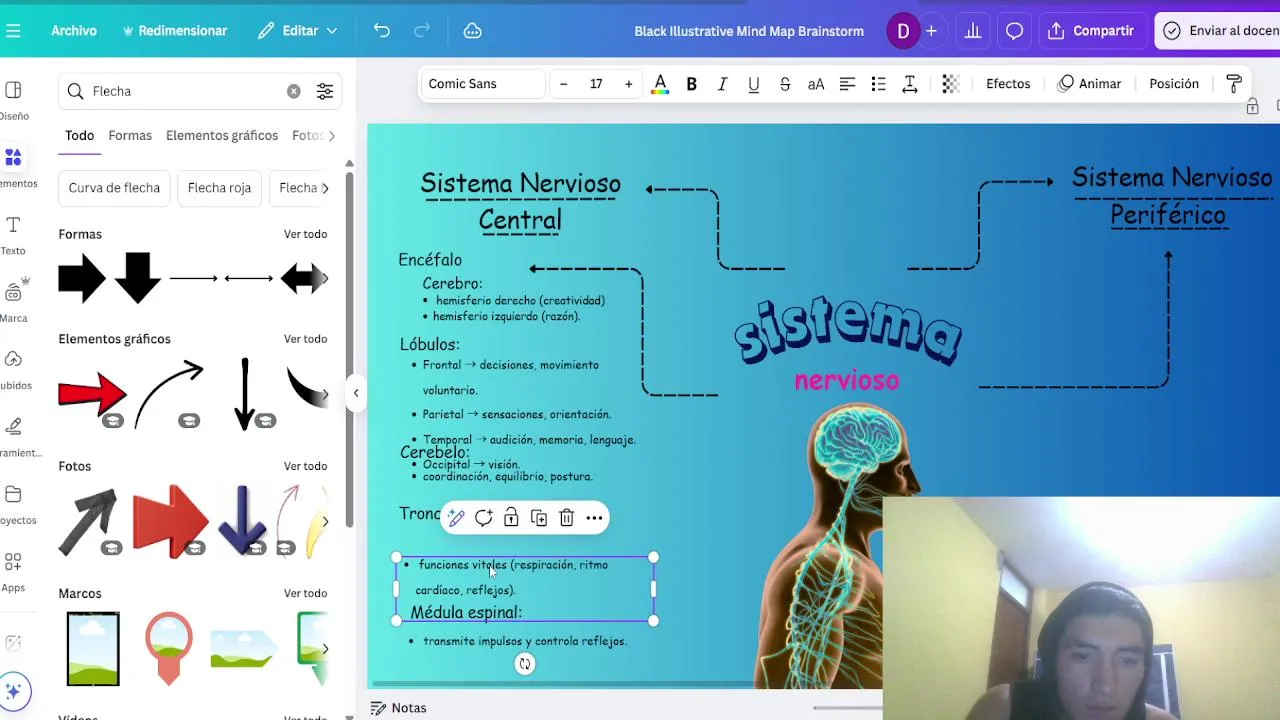Redo the last action
Viewport: 1280px width, 720px height.
(422, 31)
